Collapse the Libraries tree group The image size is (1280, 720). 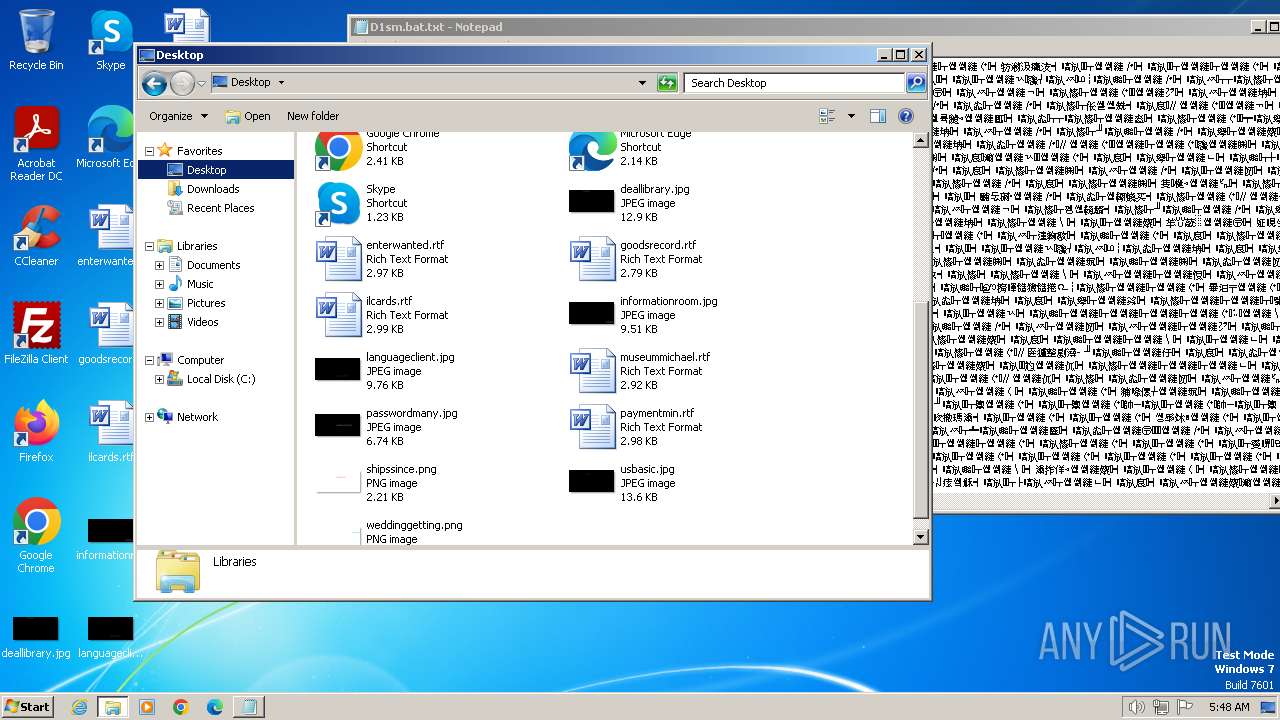(x=149, y=246)
